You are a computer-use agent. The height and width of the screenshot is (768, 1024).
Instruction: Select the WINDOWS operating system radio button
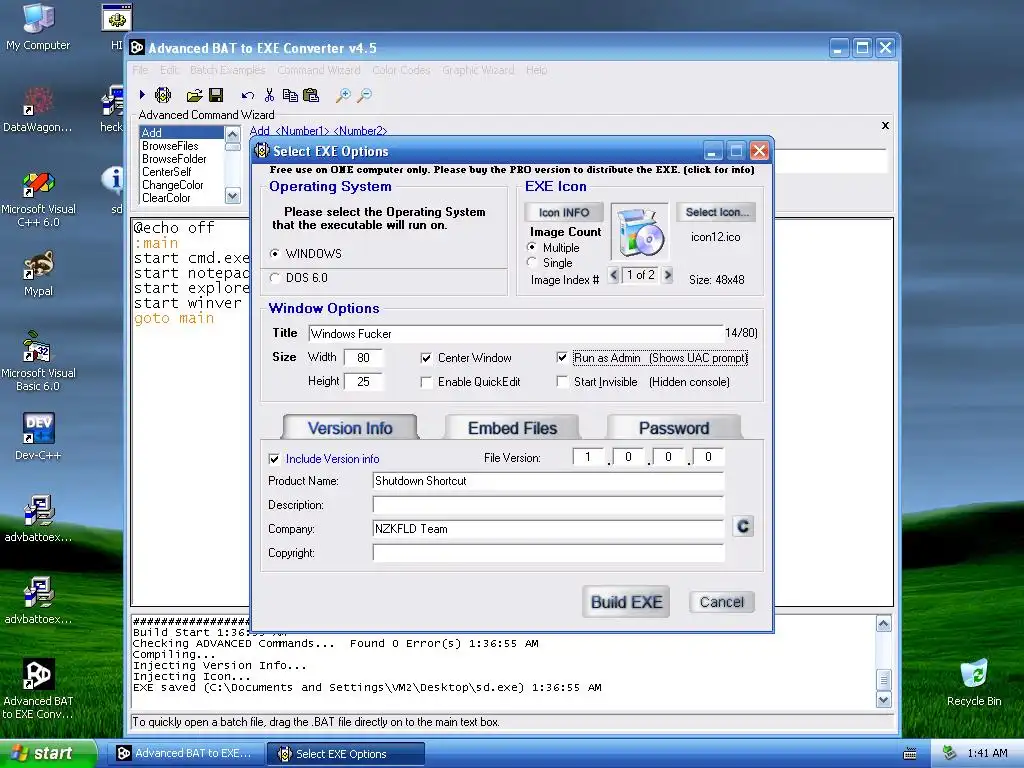275,253
